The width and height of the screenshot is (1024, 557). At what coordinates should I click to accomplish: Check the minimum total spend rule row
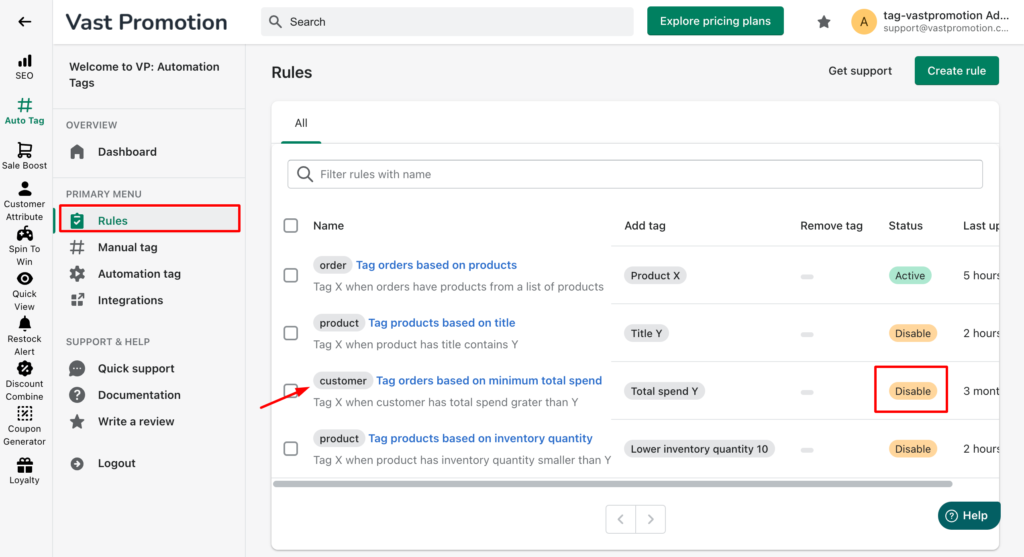pos(291,391)
